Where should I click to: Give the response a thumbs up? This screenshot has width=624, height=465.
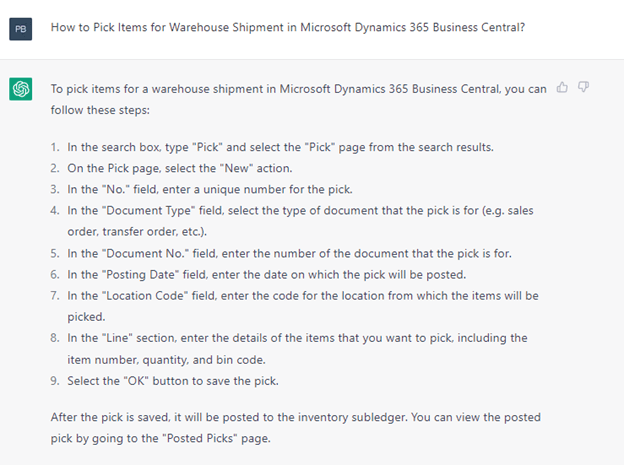pos(562,87)
